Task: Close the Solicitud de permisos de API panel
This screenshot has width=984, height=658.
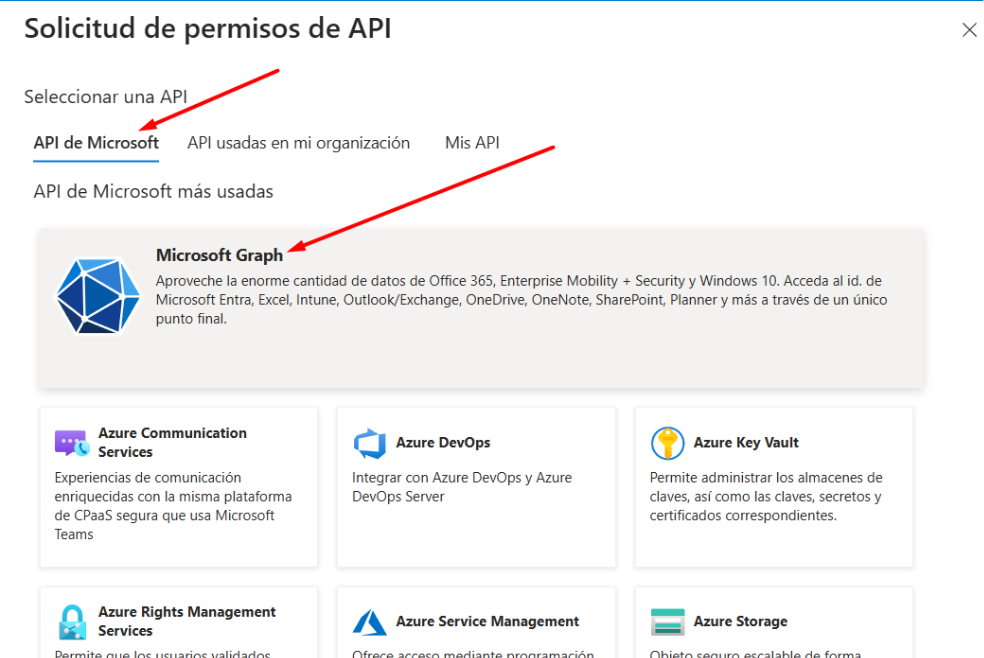Action: pyautogui.click(x=969, y=29)
